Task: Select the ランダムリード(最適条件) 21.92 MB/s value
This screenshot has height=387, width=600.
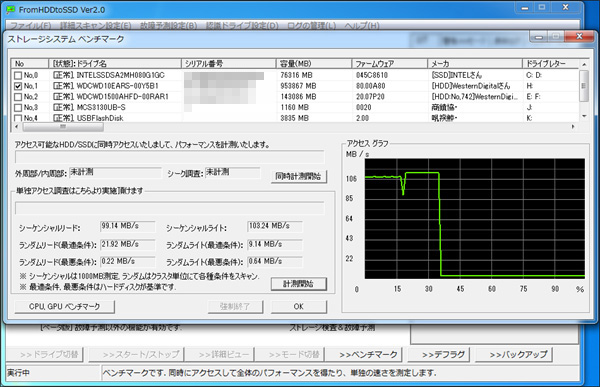Action: (128, 244)
